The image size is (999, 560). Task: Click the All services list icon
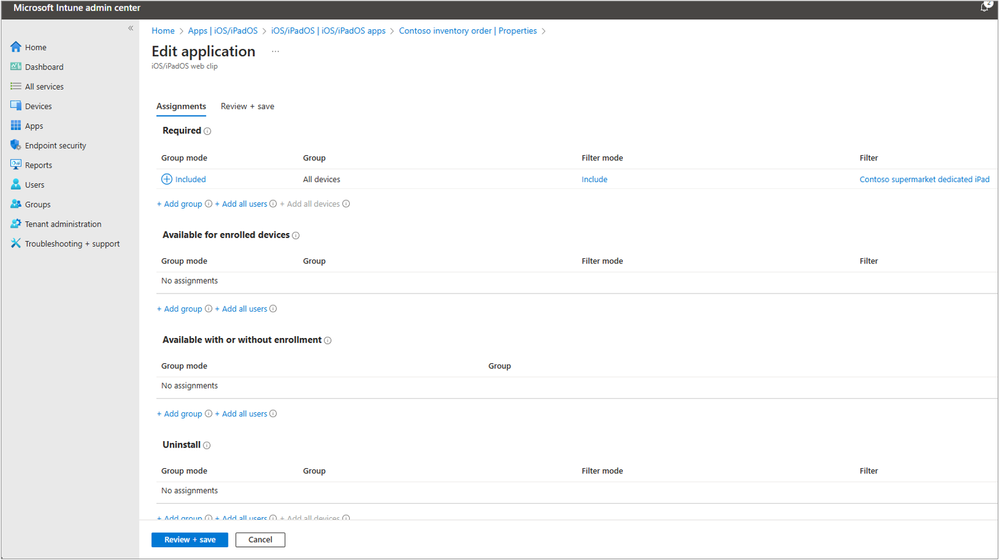tap(16, 86)
